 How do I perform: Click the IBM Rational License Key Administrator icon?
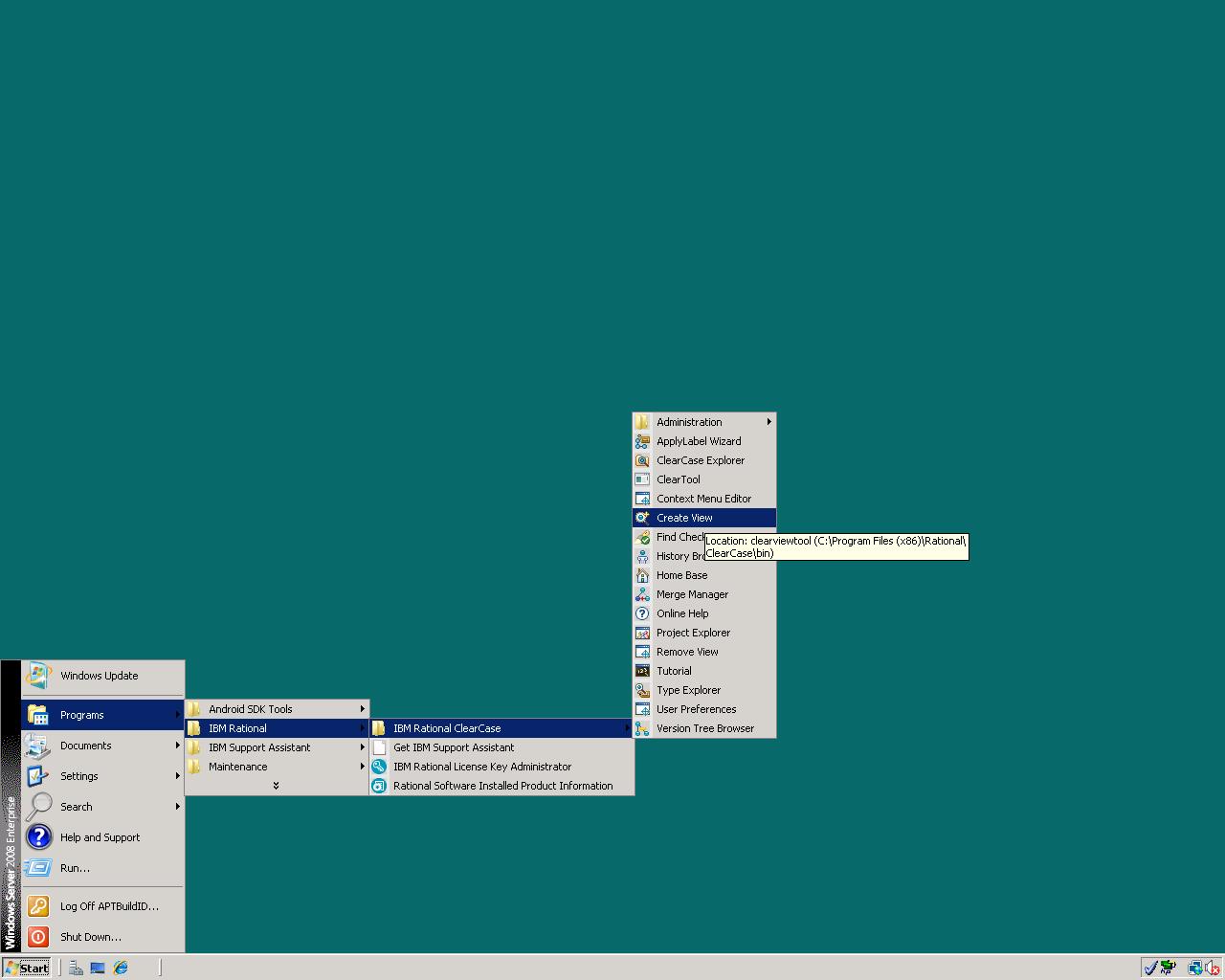coord(379,767)
